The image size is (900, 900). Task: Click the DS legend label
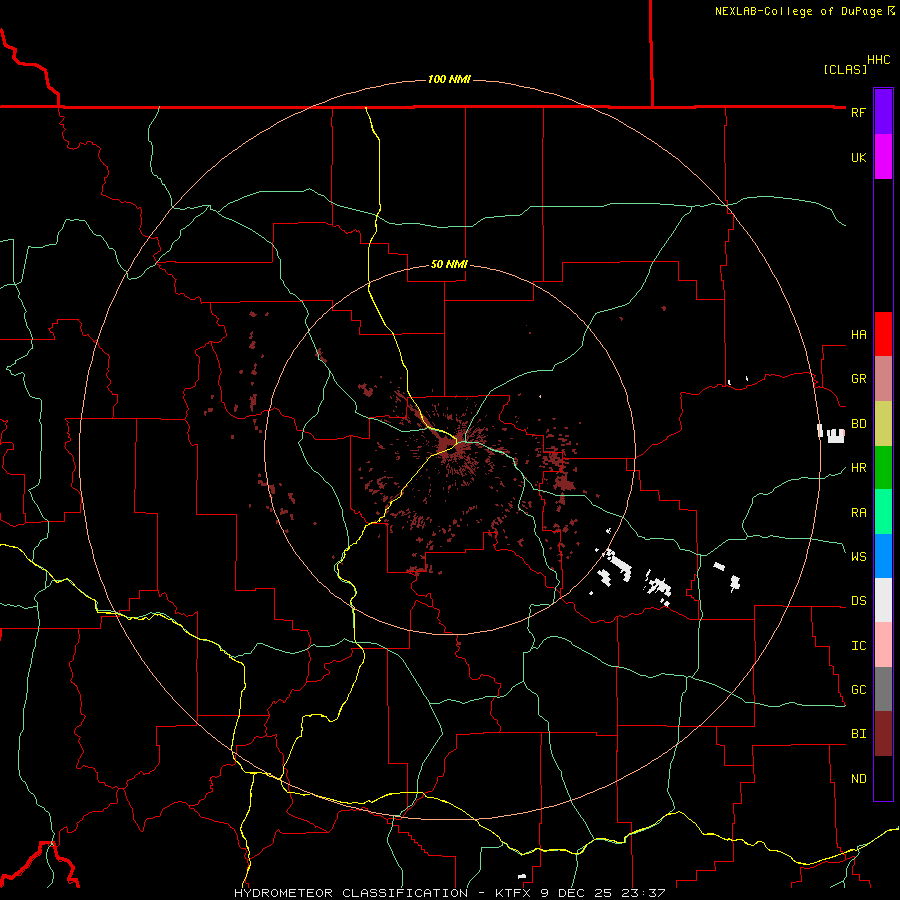pyautogui.click(x=858, y=601)
